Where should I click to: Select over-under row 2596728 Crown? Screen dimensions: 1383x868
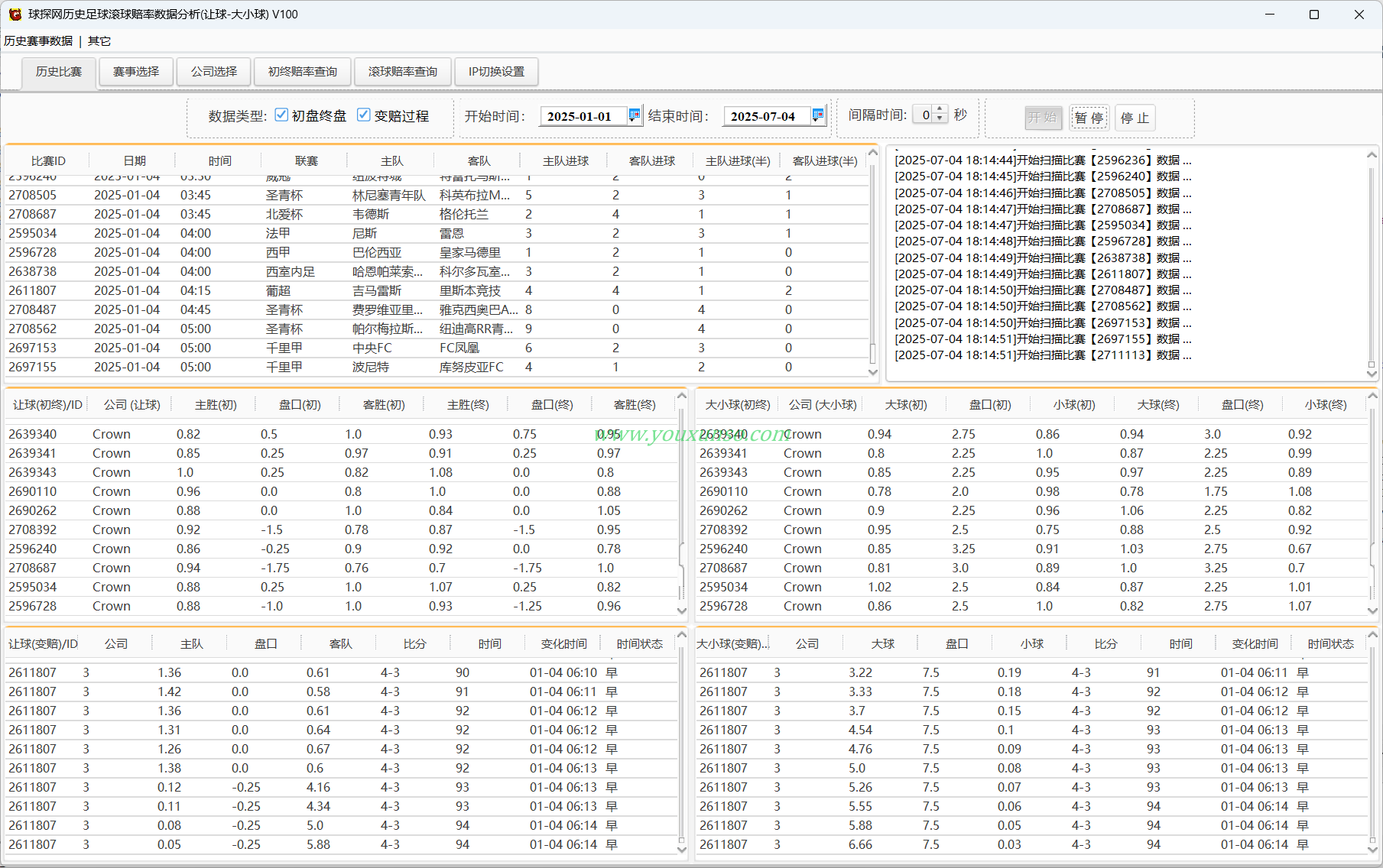click(x=1031, y=606)
